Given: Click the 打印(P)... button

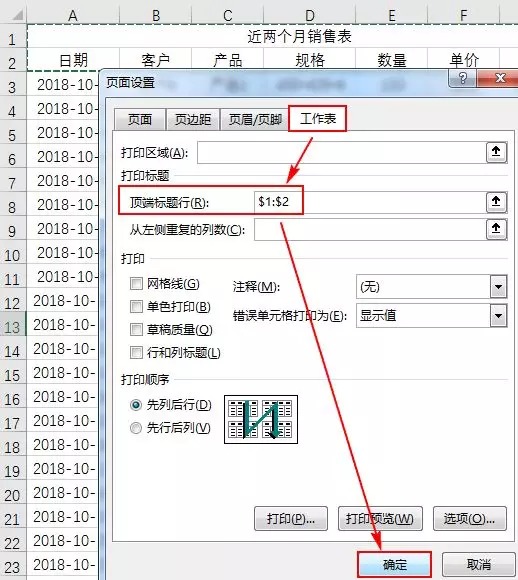Looking at the screenshot, I should coord(291,519).
